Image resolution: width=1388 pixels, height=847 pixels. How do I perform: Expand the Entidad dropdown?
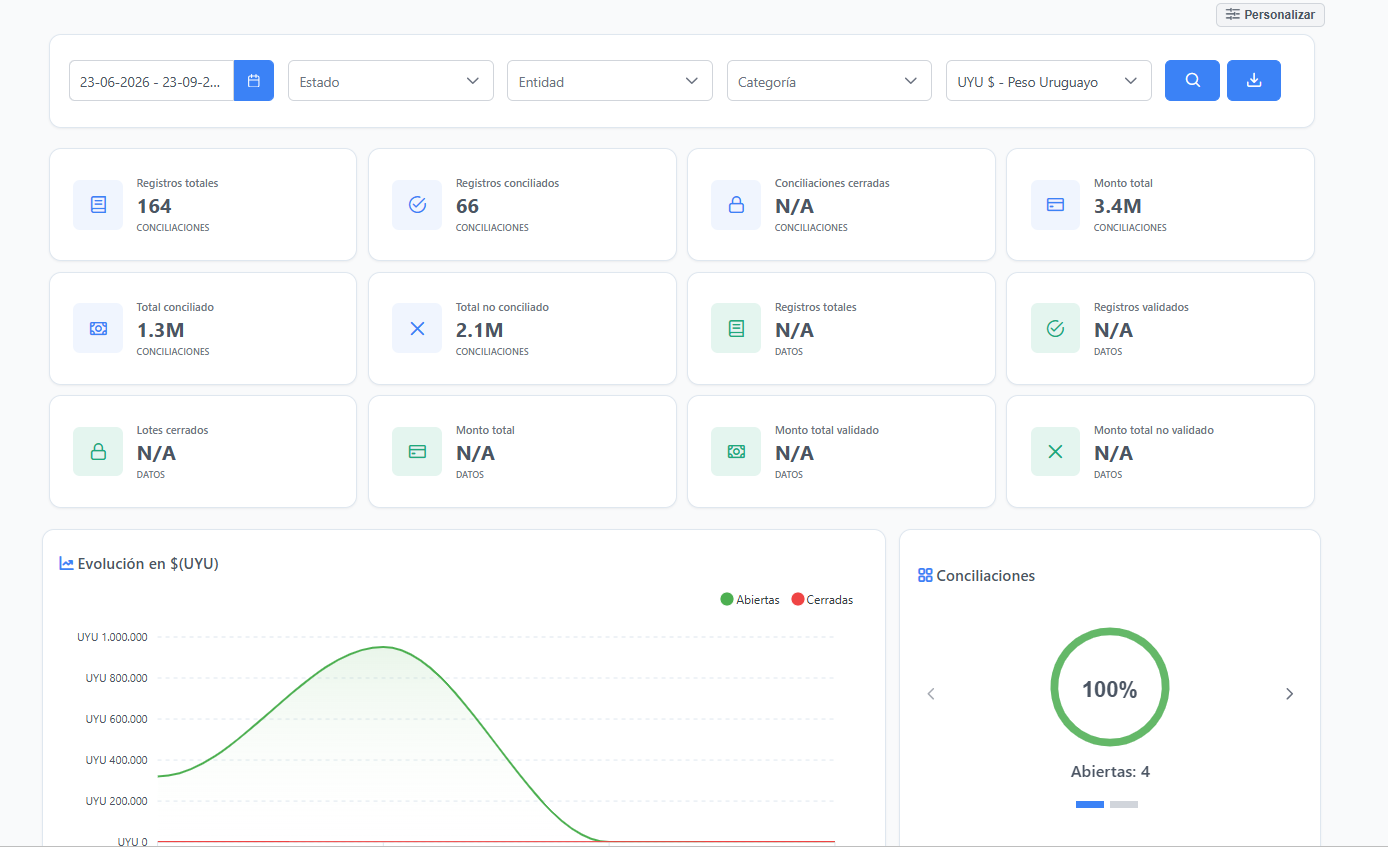click(610, 81)
